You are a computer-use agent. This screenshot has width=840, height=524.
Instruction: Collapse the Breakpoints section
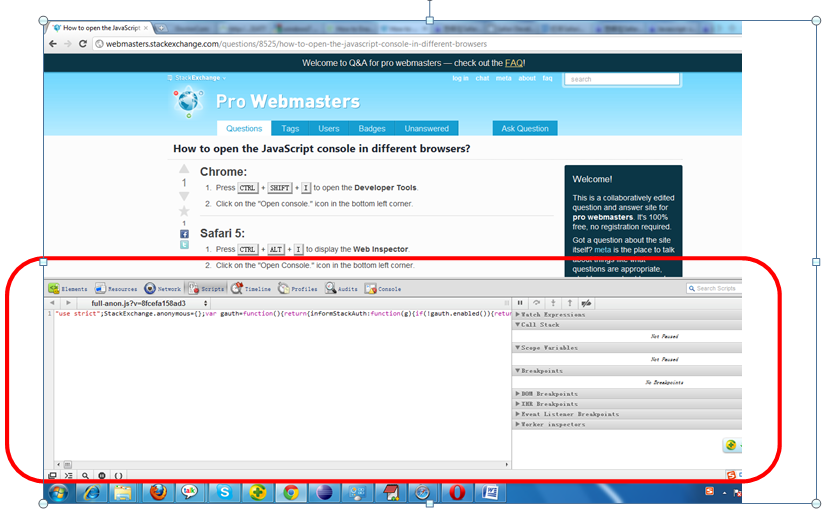coord(627,371)
